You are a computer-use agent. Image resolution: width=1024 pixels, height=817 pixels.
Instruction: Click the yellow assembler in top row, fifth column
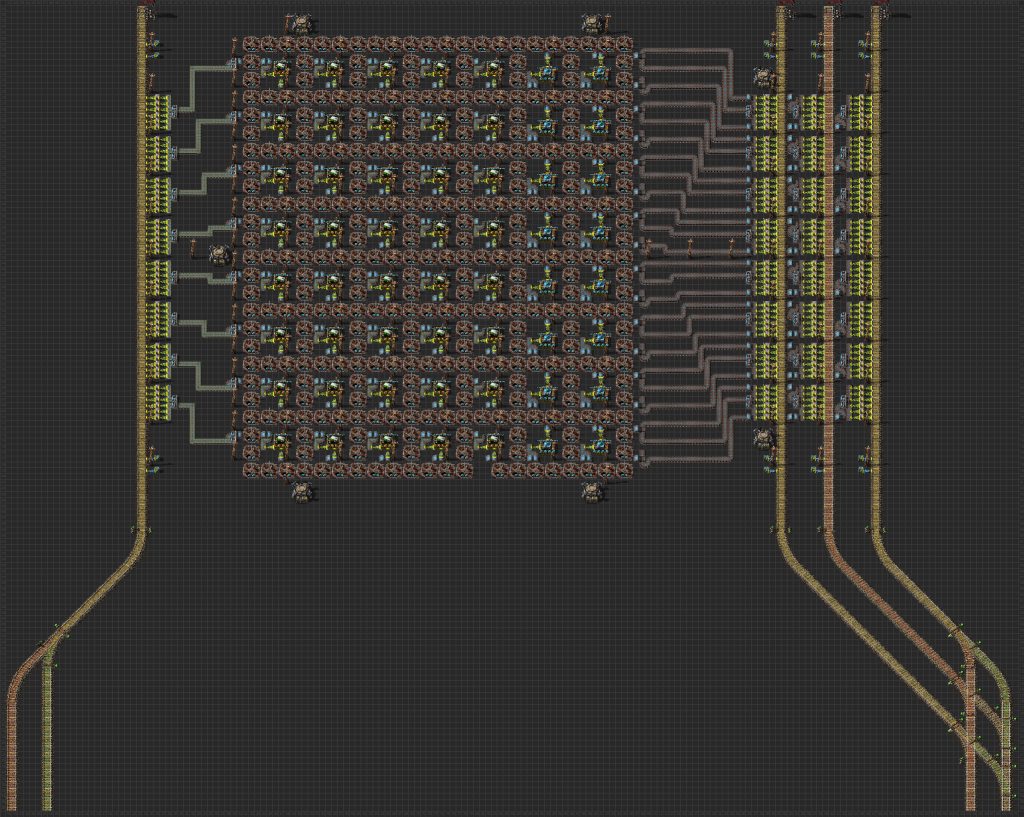click(x=492, y=69)
